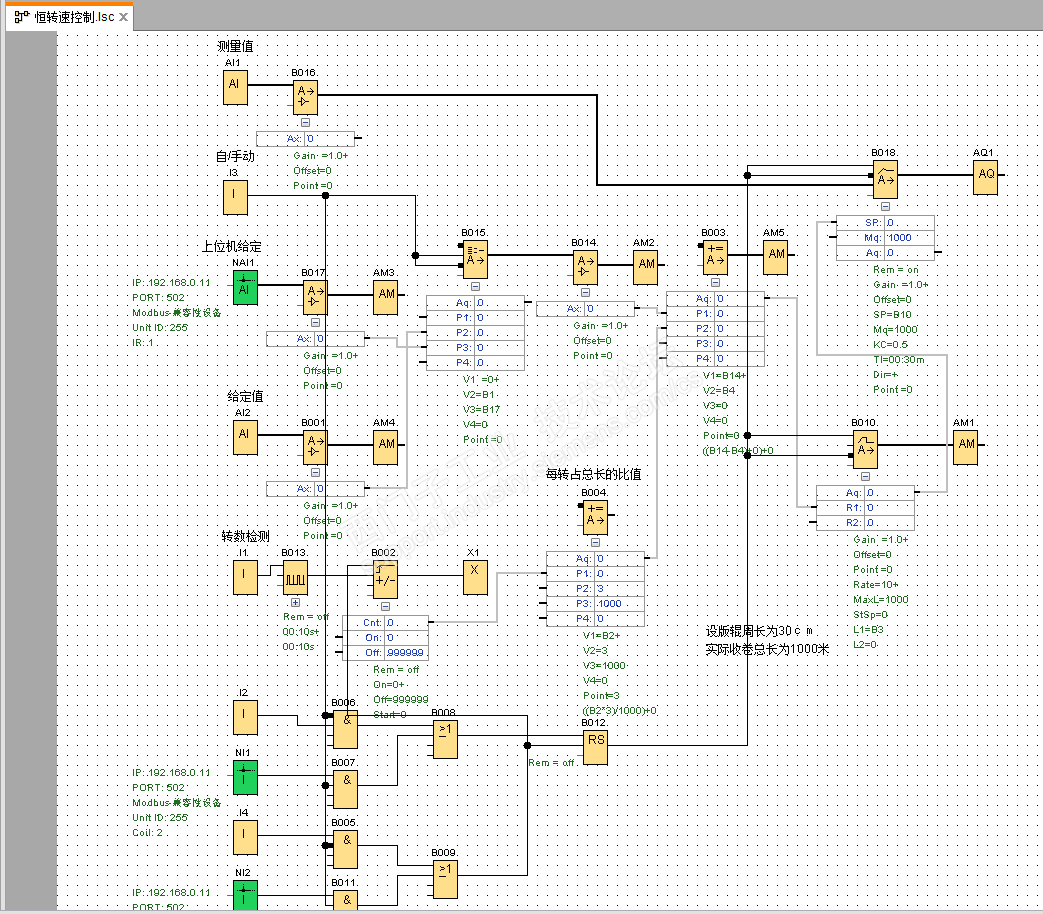This screenshot has height=914, width=1043.
Task: Click the I3 digital input block
Action: [x=234, y=198]
